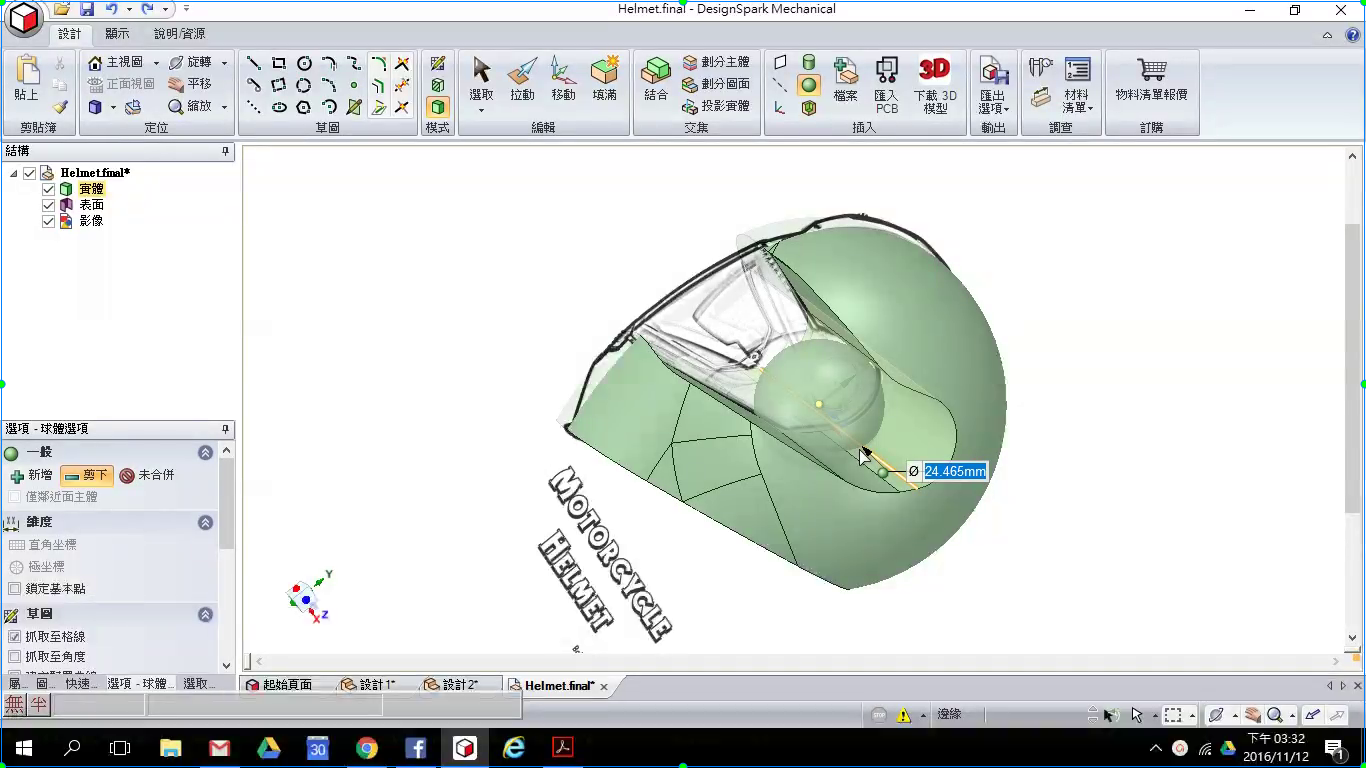Click the format painter brush icon
Viewport: 1366px width, 768px height.
pos(60,106)
